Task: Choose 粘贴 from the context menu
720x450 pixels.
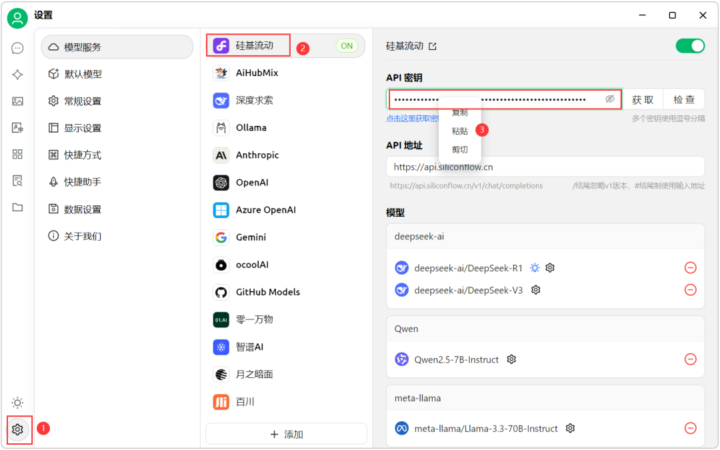Action: (460, 131)
